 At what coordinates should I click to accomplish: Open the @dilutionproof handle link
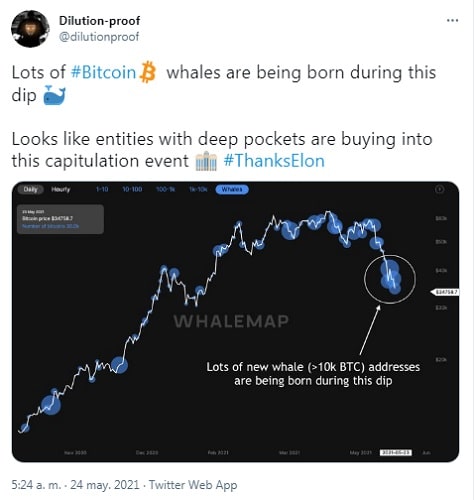tap(99, 37)
